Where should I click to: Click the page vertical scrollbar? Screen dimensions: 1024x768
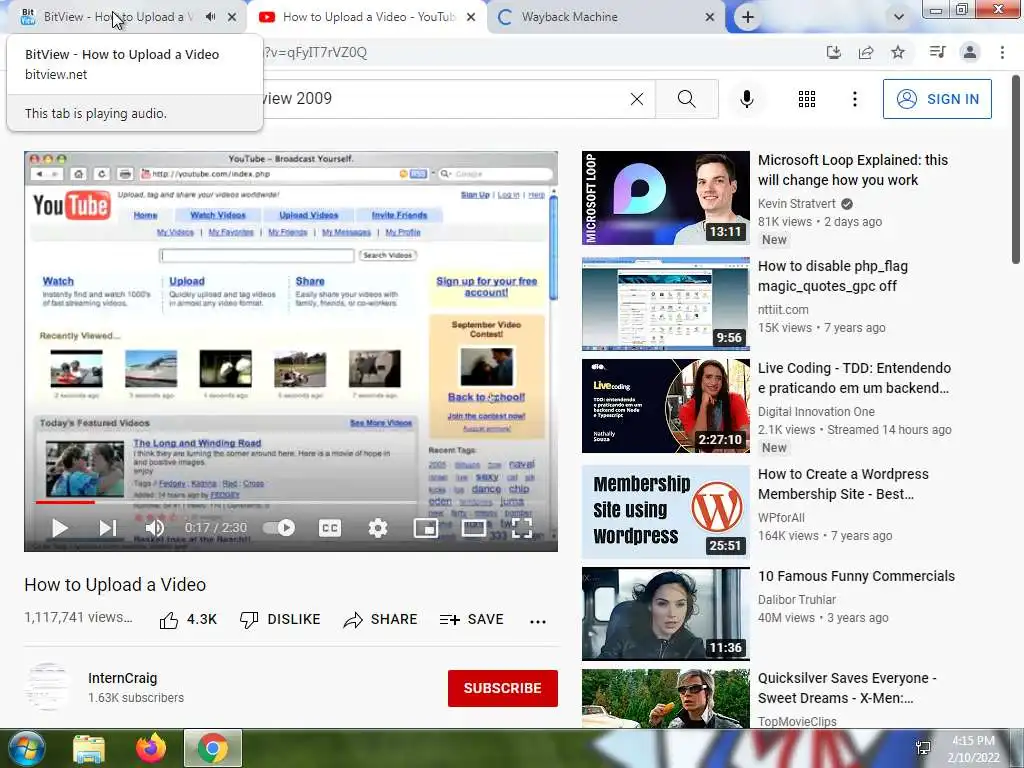[x=1016, y=170]
